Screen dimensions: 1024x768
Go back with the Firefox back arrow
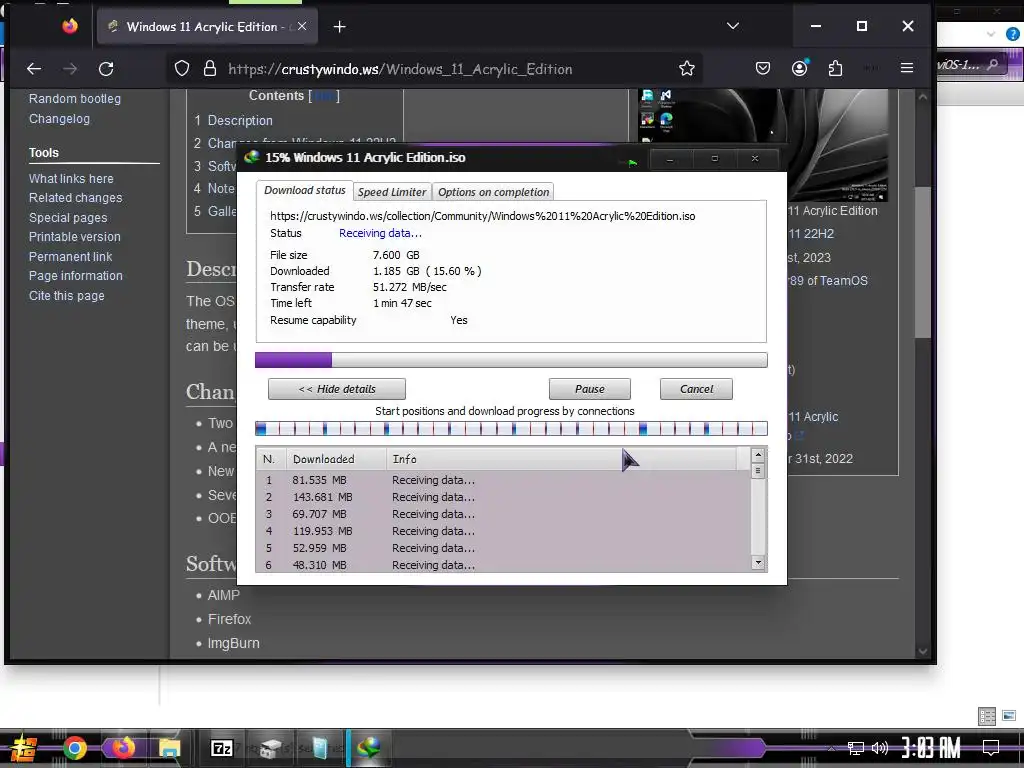click(x=34, y=69)
